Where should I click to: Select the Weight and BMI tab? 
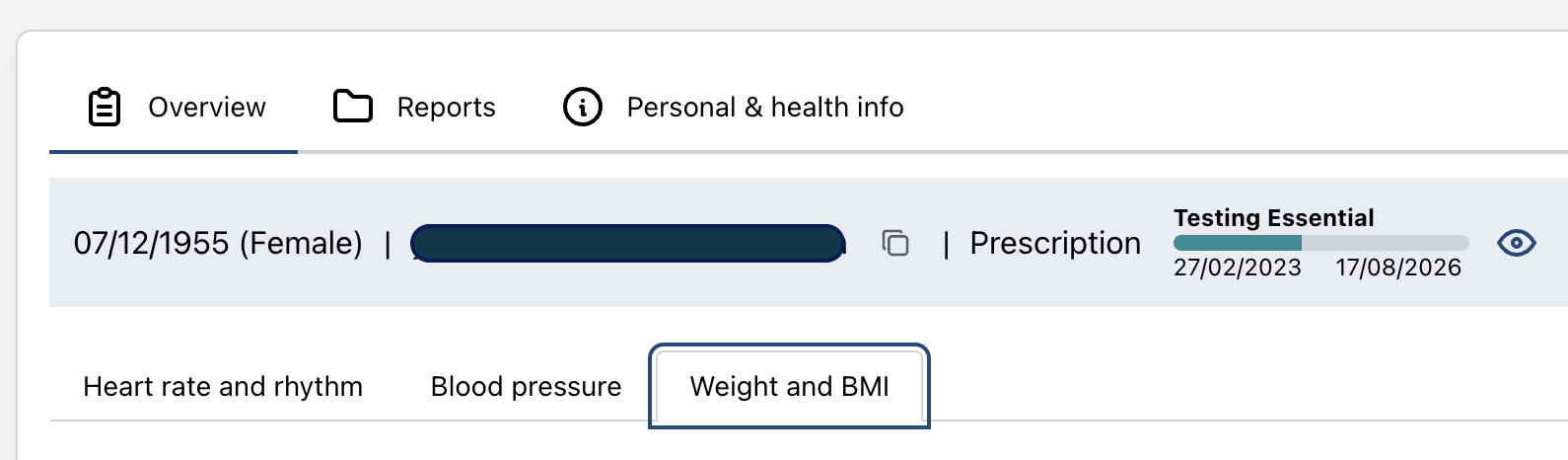[789, 386]
